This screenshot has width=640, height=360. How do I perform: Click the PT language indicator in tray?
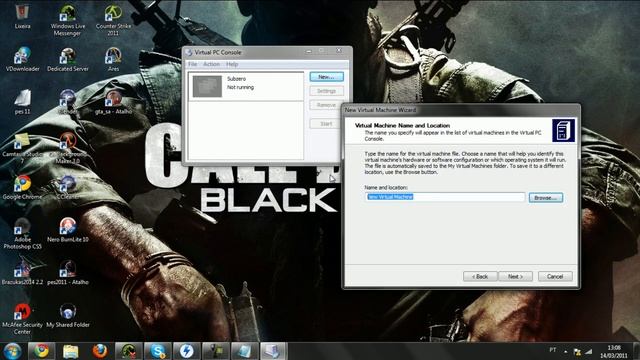pos(553,350)
